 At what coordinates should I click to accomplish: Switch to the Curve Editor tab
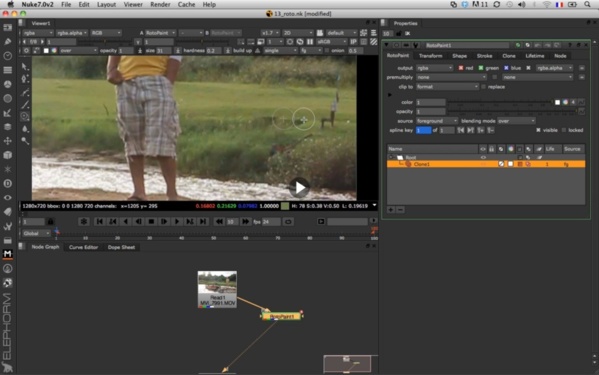(x=83, y=247)
